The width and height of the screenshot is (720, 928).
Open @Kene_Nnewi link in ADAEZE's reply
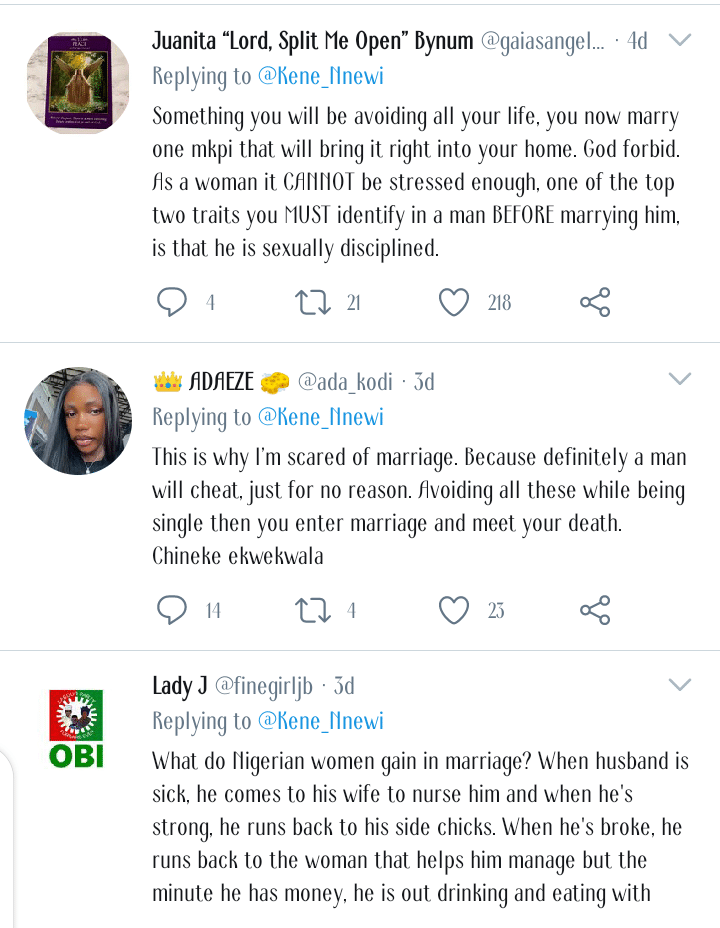tap(320, 417)
